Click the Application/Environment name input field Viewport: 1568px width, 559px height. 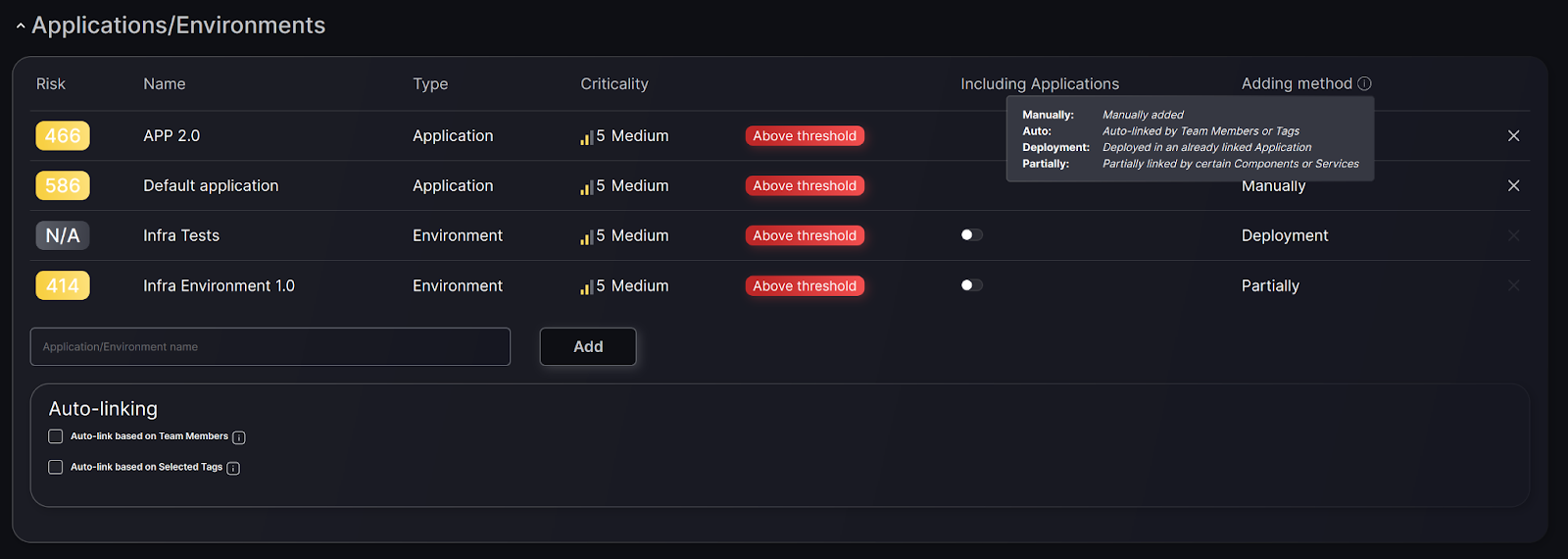coord(270,346)
